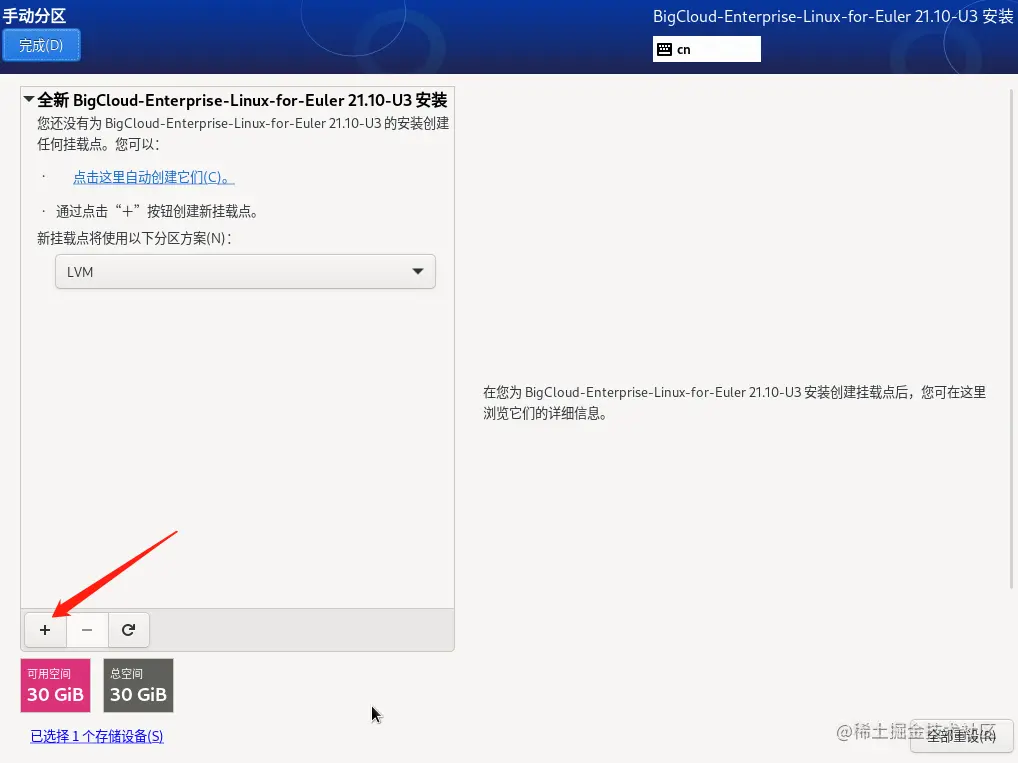Open the keyboard layout switcher icon
Screen dimensions: 1018x763
point(663,48)
